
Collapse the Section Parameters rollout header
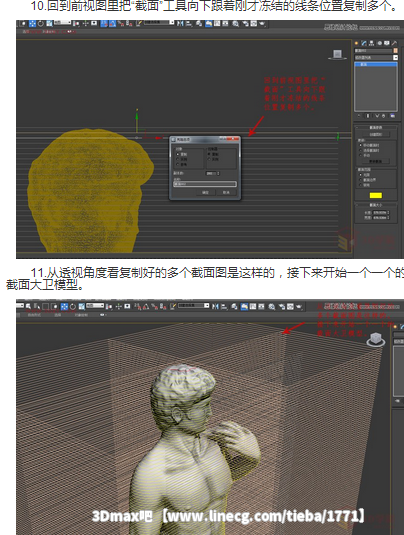coord(376,128)
